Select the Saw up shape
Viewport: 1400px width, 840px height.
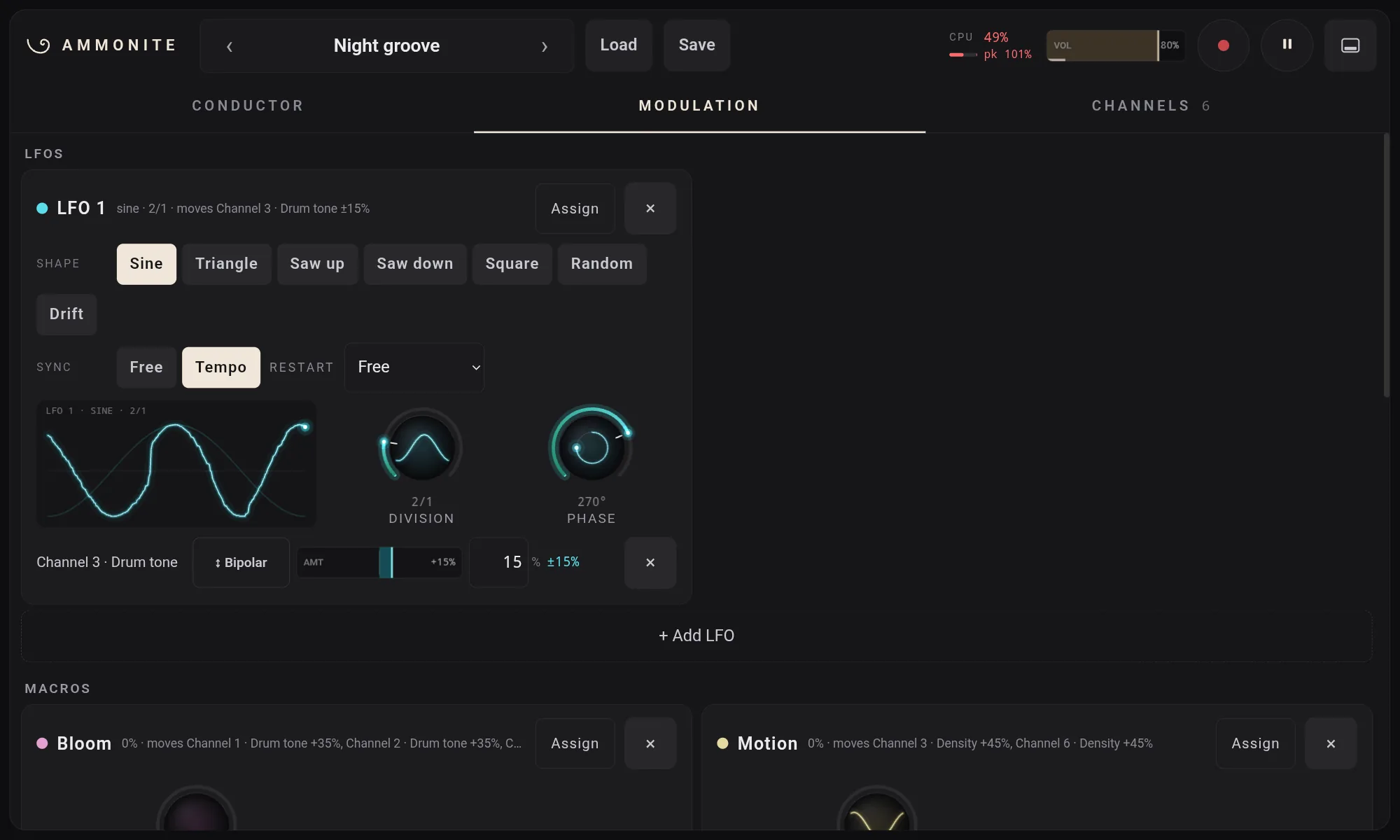coord(317,264)
